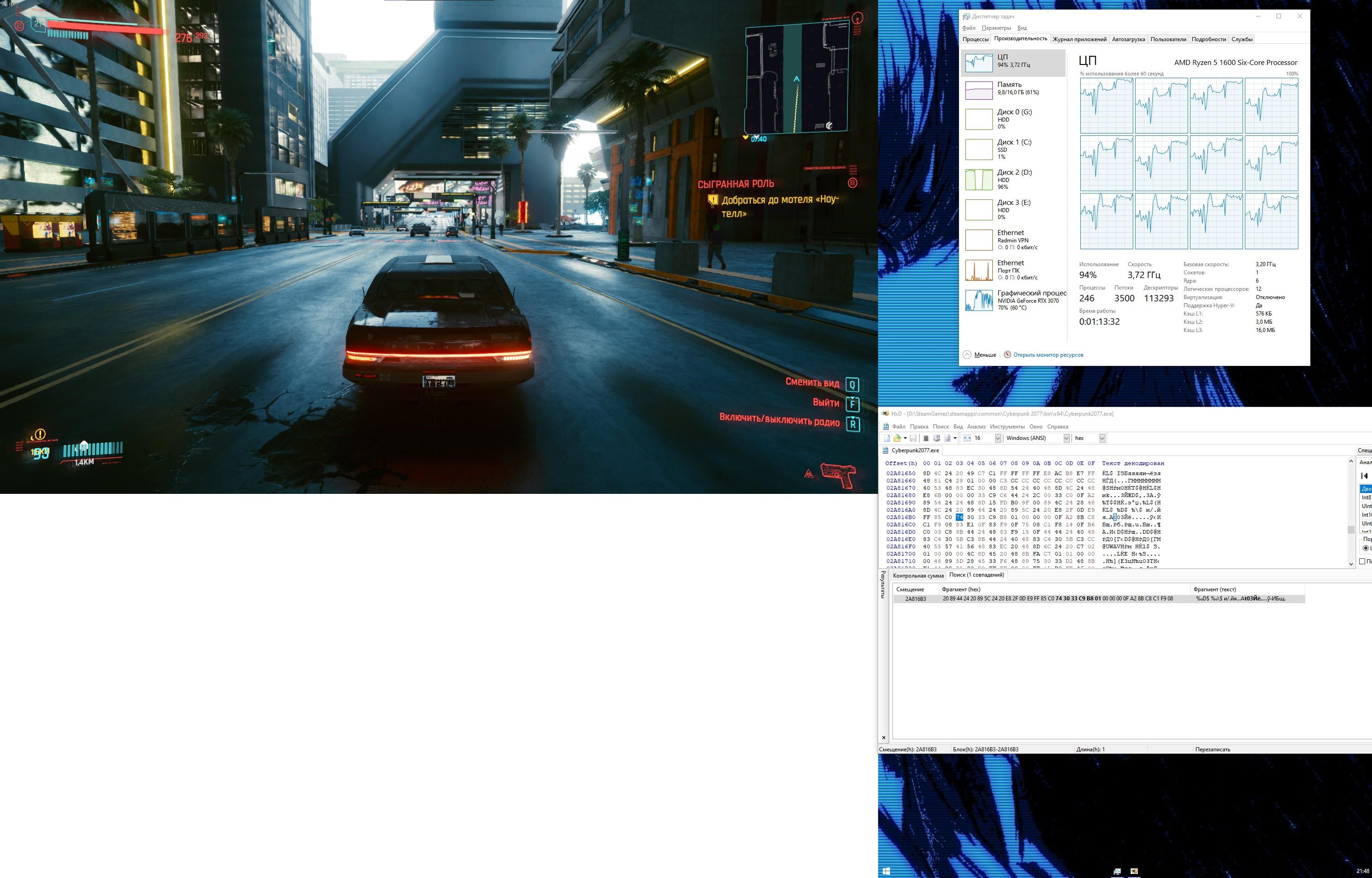Open the Подробности tab in Task Manager
Image resolution: width=1372 pixels, height=878 pixels.
1208,39
